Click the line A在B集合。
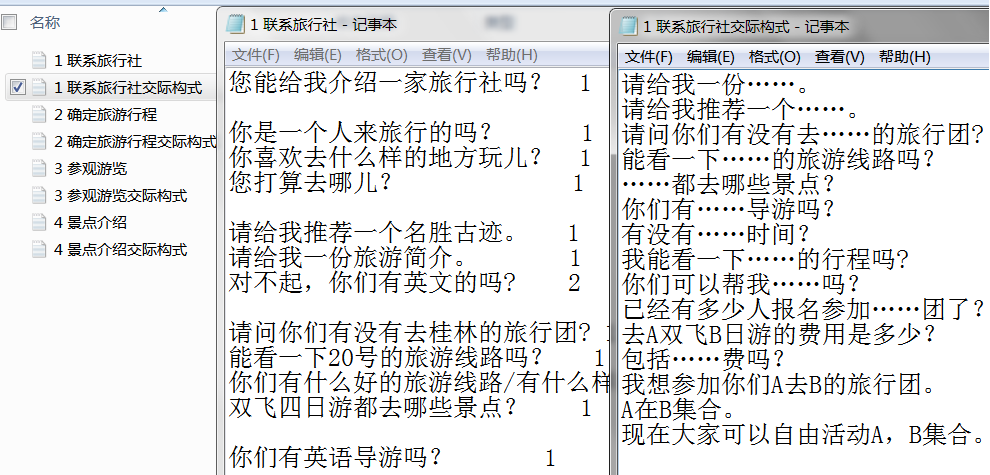Screen dimensions: 990x475 (677, 409)
